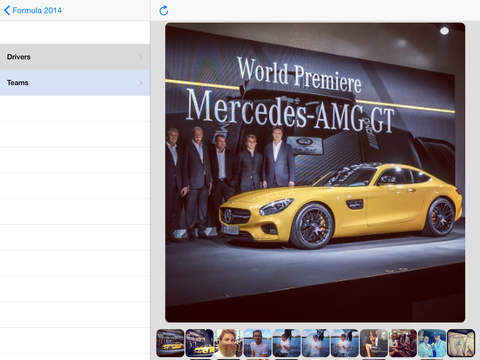Select last thumbnail with beige image
The width and height of the screenshot is (480, 360).
tap(461, 343)
